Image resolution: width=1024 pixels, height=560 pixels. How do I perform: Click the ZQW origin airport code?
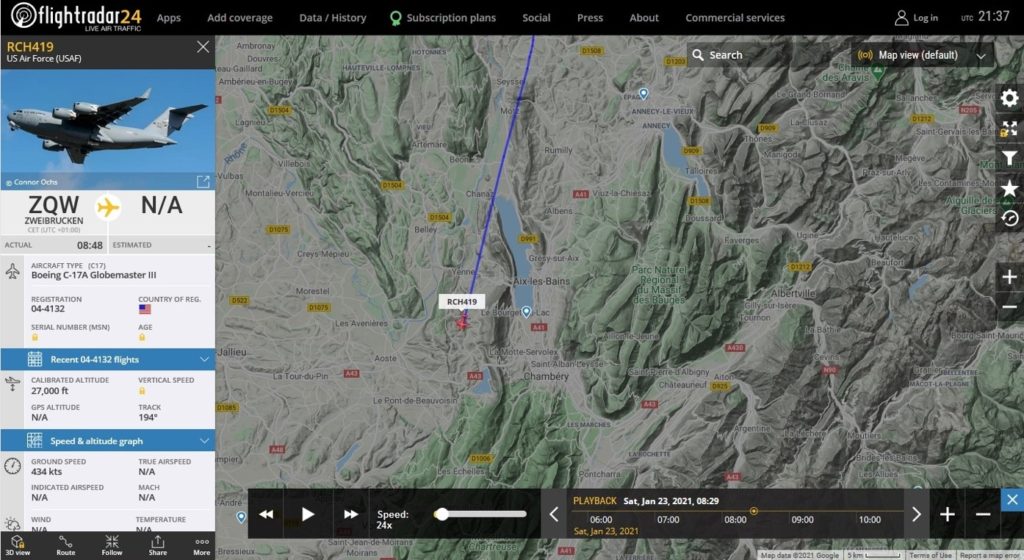54,205
